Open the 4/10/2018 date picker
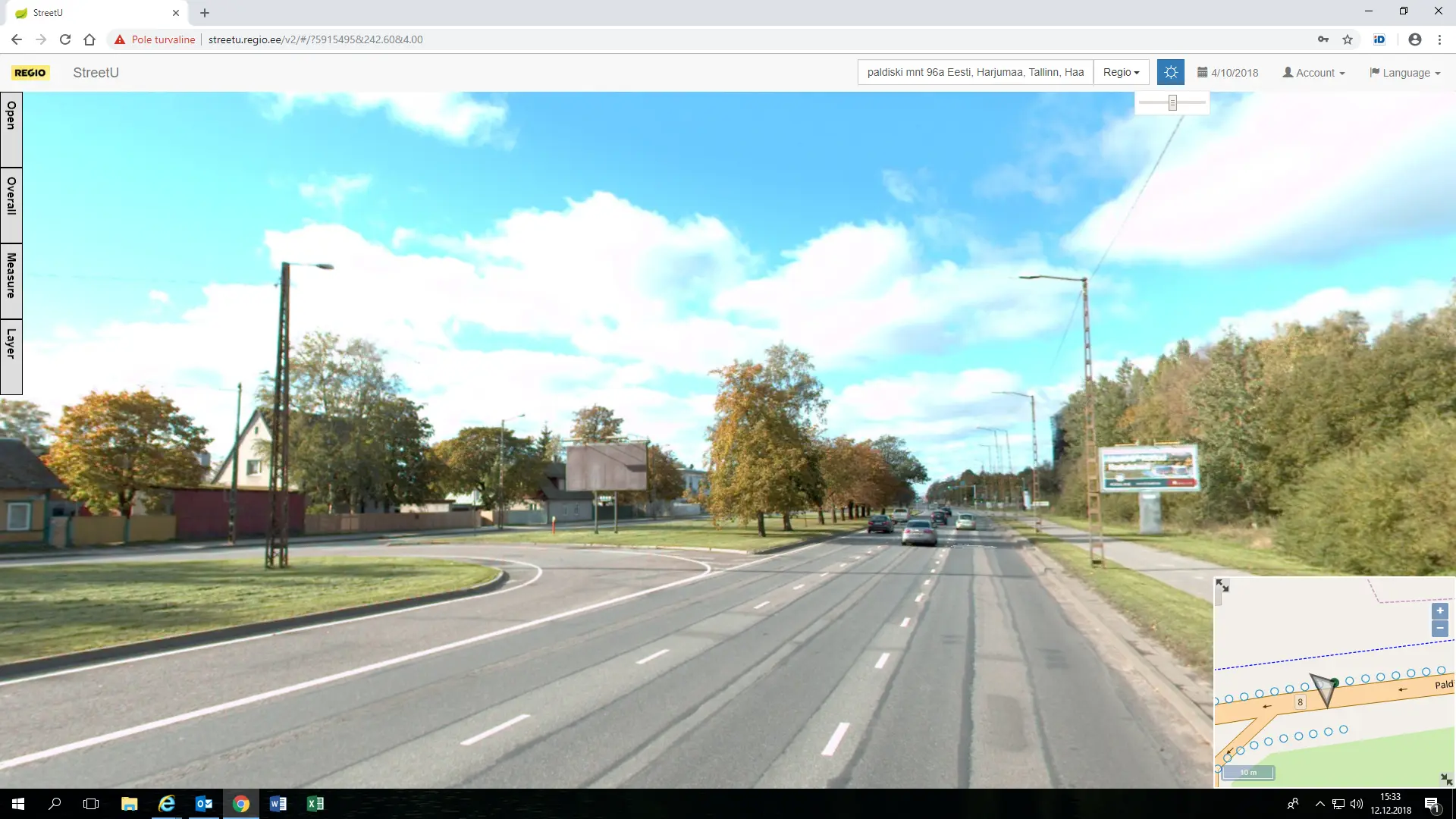Viewport: 1456px width, 819px height. tap(1228, 73)
